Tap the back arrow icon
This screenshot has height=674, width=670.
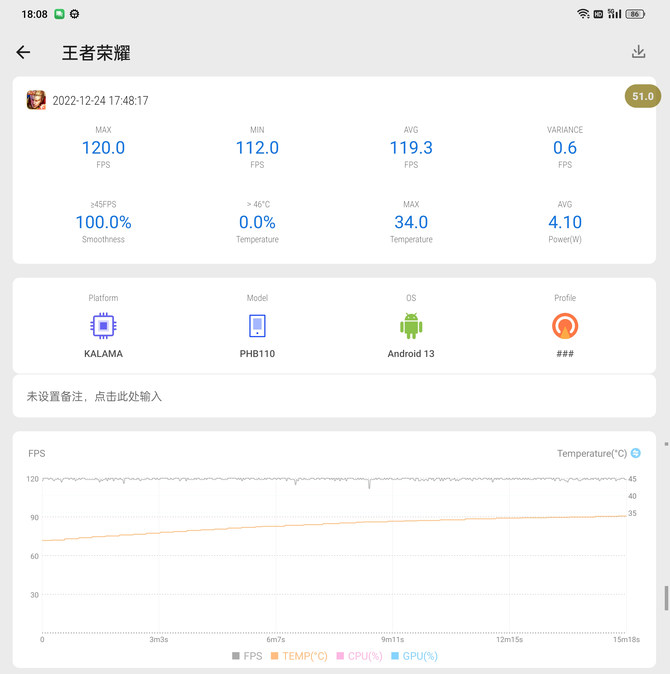click(x=23, y=52)
